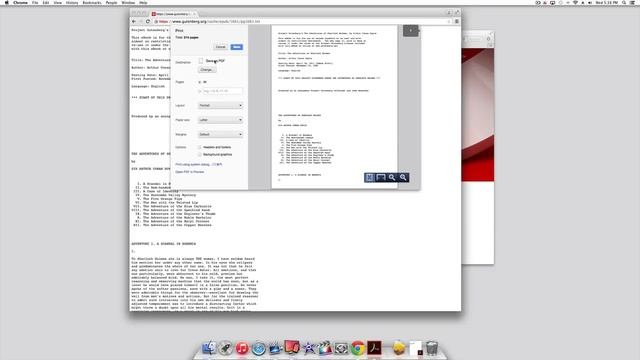640x360 pixels.
Task: Open Final Cut Pro clapperboard in the Dock
Action: (x=325, y=348)
